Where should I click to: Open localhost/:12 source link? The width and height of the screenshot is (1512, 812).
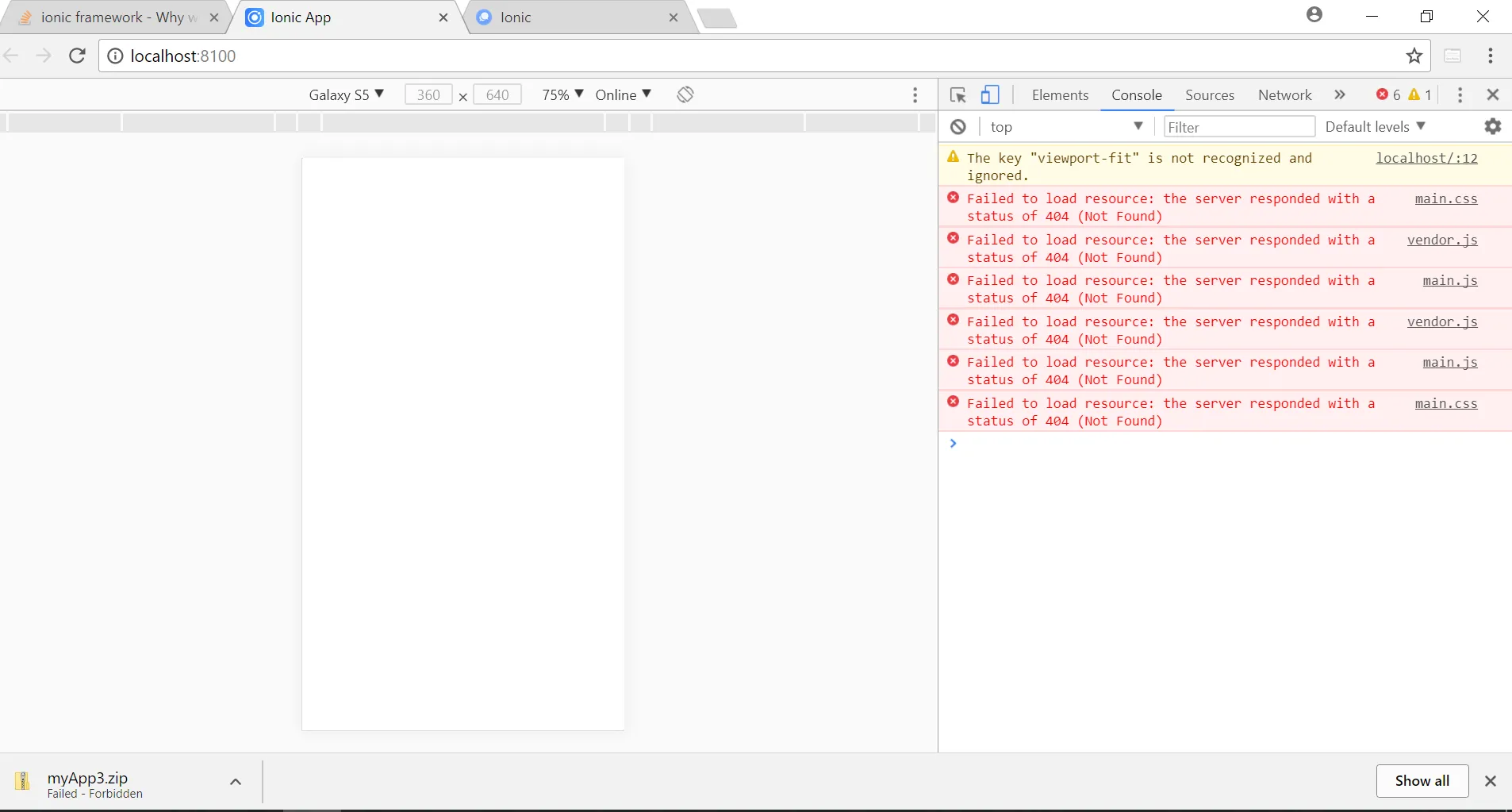point(1426,158)
